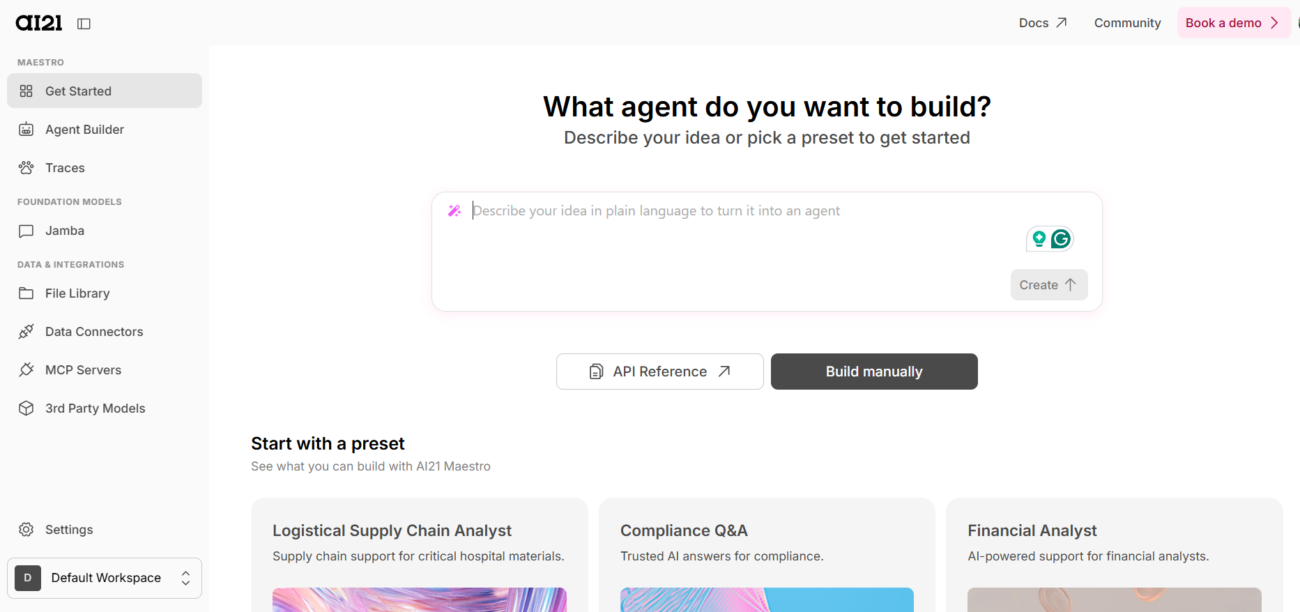This screenshot has height=612, width=1300.
Task: Select the Traces icon in sidebar
Action: 26,168
